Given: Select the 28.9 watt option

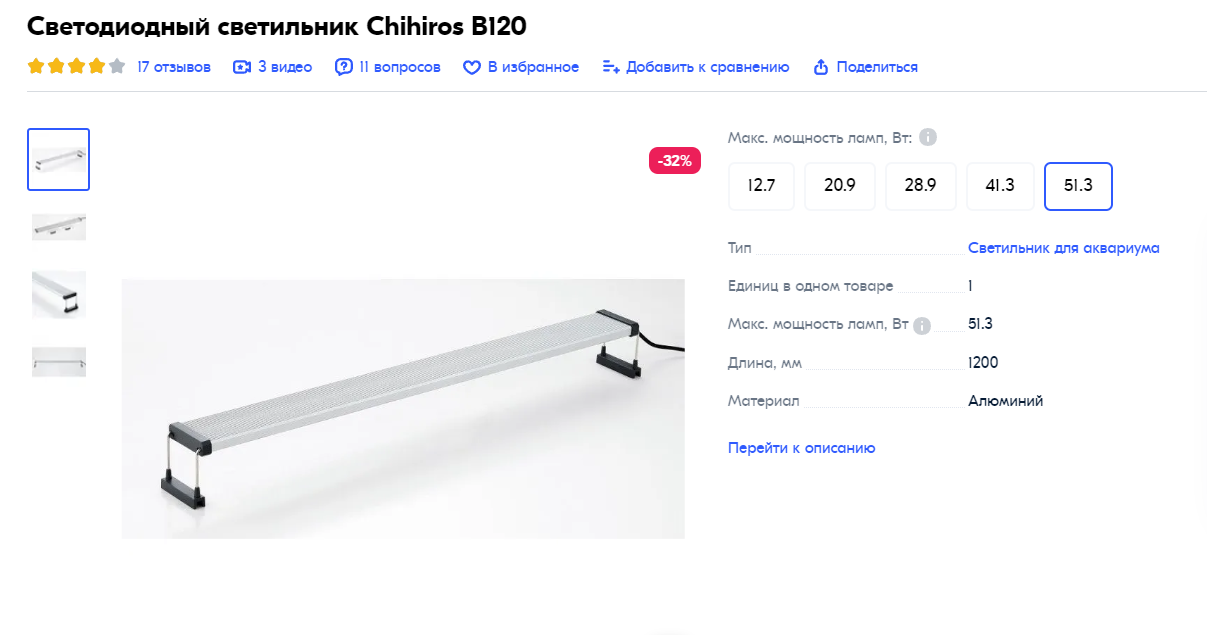Looking at the screenshot, I should click(920, 186).
